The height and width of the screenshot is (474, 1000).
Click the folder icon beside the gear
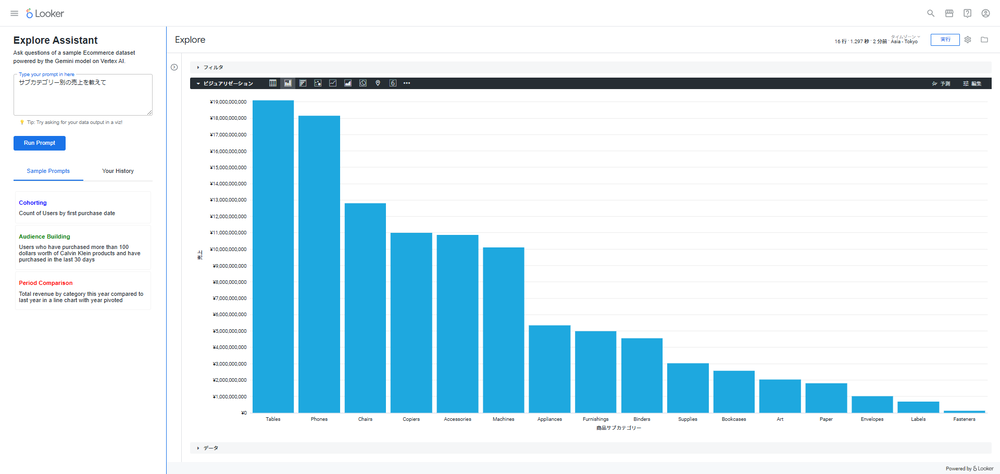point(985,40)
